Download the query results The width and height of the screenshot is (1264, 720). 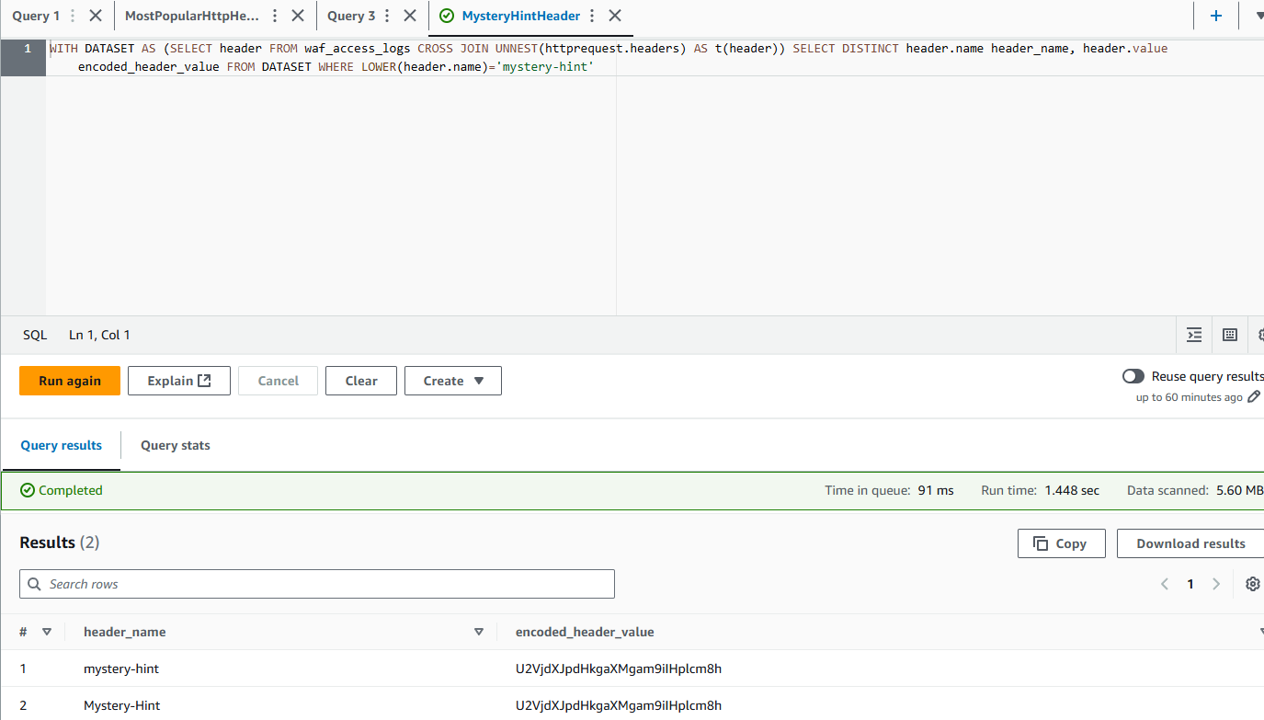[x=1190, y=543]
